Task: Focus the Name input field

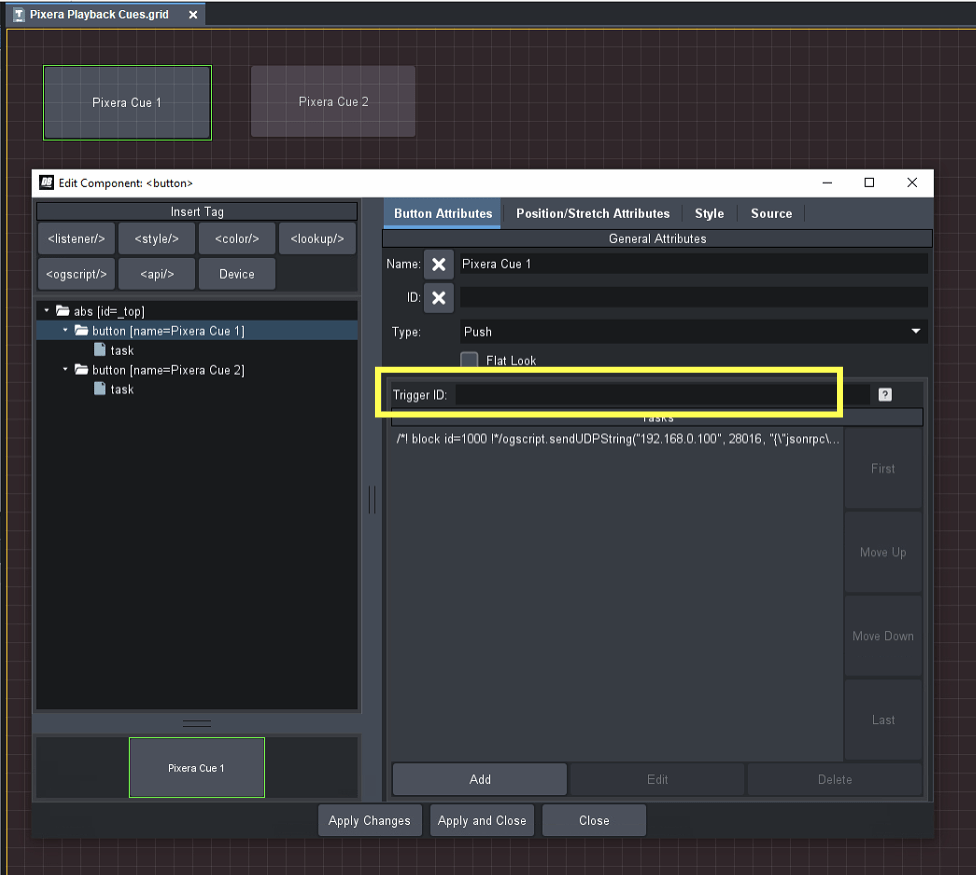Action: pyautogui.click(x=693, y=264)
